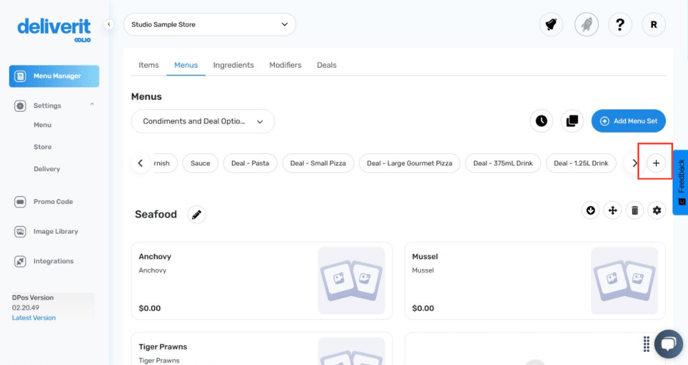Open the R user profile avatar

[654, 25]
